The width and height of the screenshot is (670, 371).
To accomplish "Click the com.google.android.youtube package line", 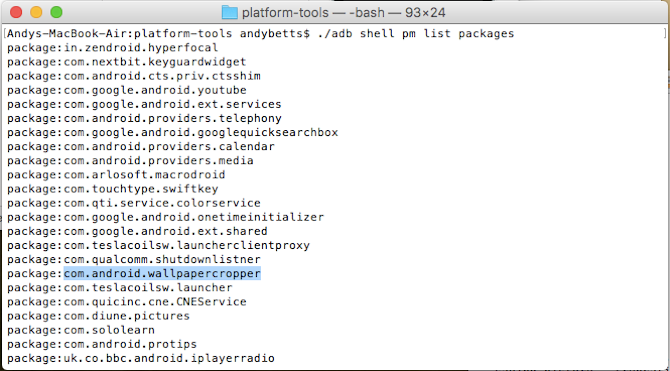I will (127, 90).
